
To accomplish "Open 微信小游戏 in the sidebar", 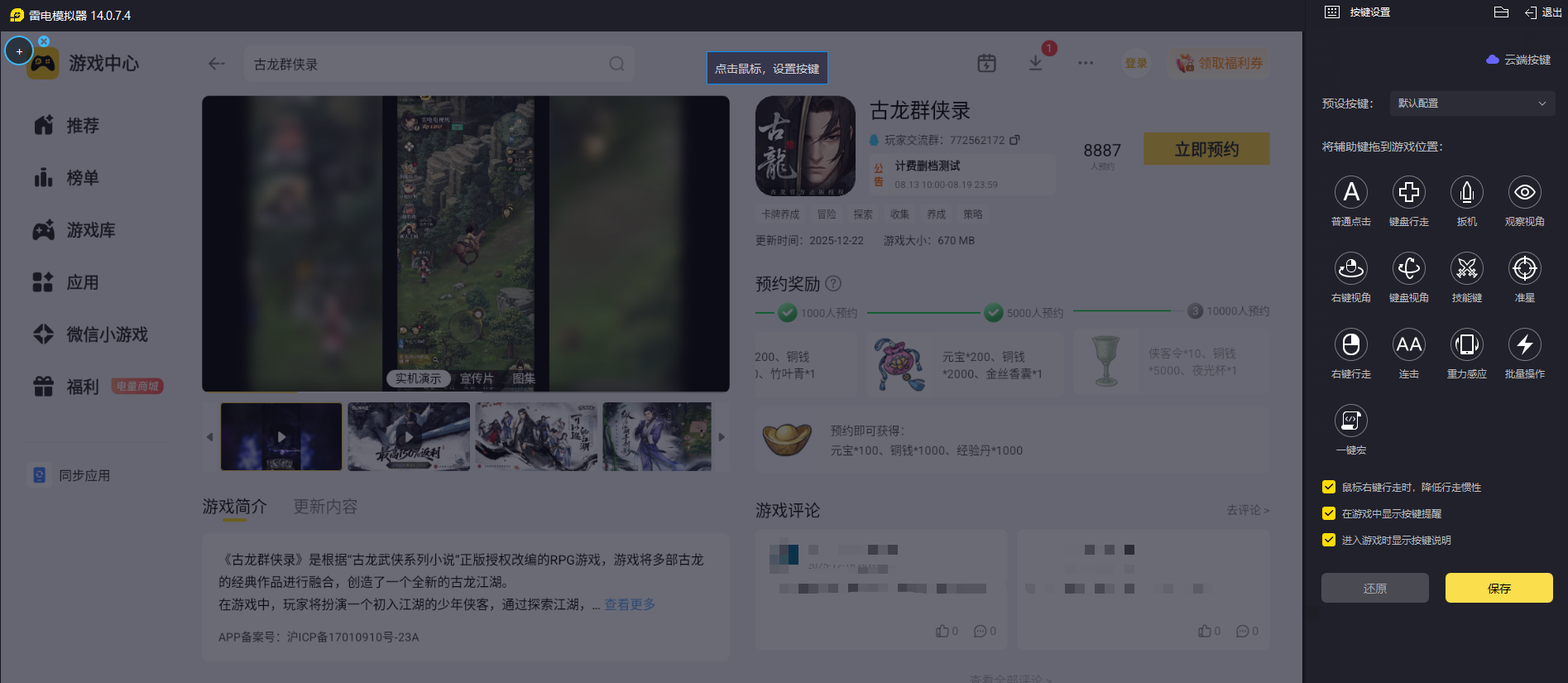I will tap(90, 334).
